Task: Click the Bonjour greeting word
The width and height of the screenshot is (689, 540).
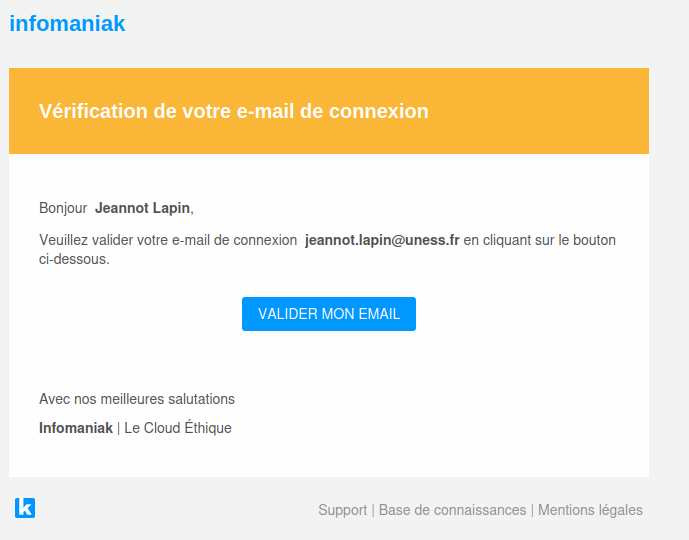Action: [63, 208]
